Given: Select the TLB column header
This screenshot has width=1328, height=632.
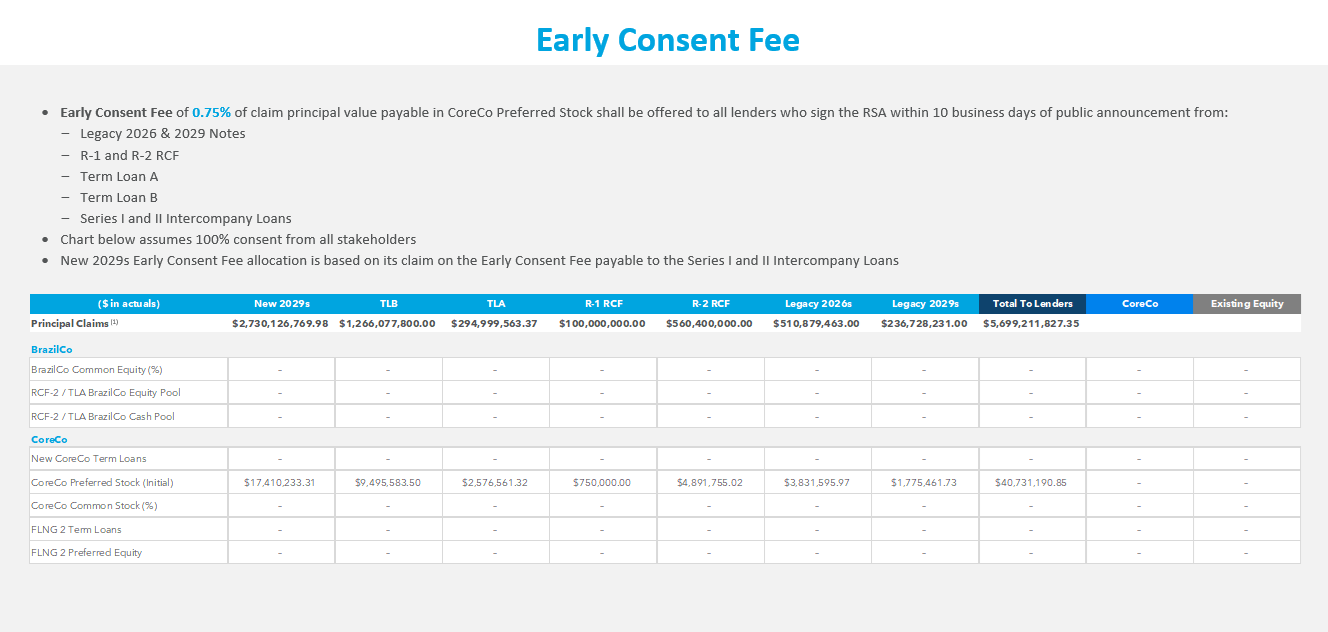Looking at the screenshot, I should tap(388, 304).
